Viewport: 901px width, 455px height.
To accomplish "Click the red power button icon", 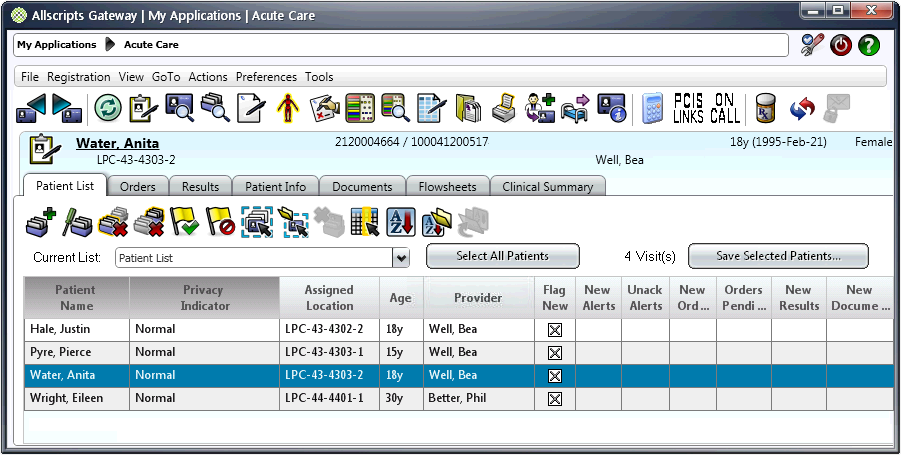I will tap(841, 45).
